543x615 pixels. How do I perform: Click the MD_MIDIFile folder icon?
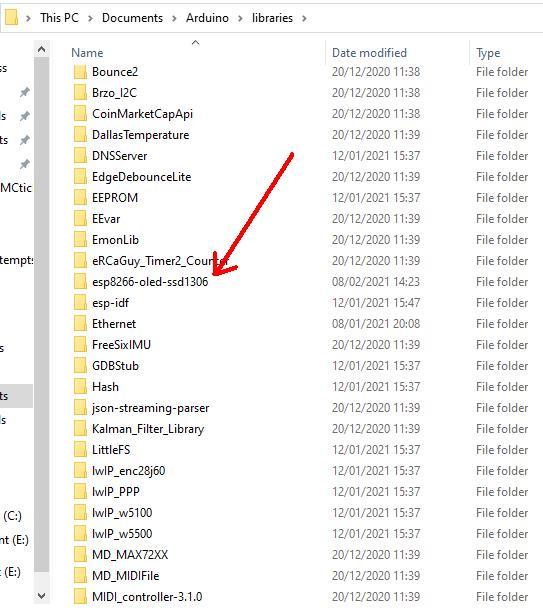coord(80,576)
